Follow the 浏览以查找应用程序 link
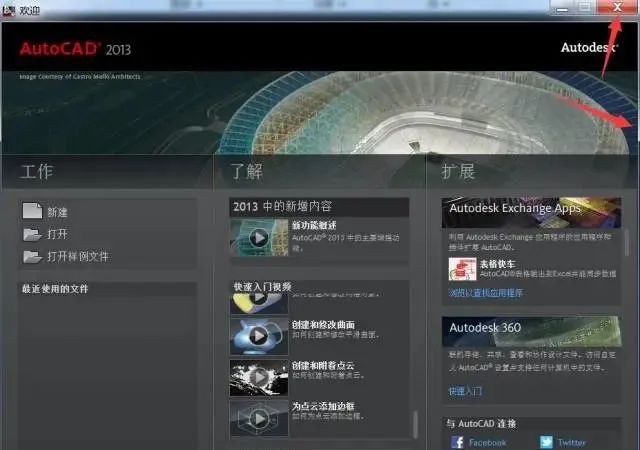 (x=485, y=293)
